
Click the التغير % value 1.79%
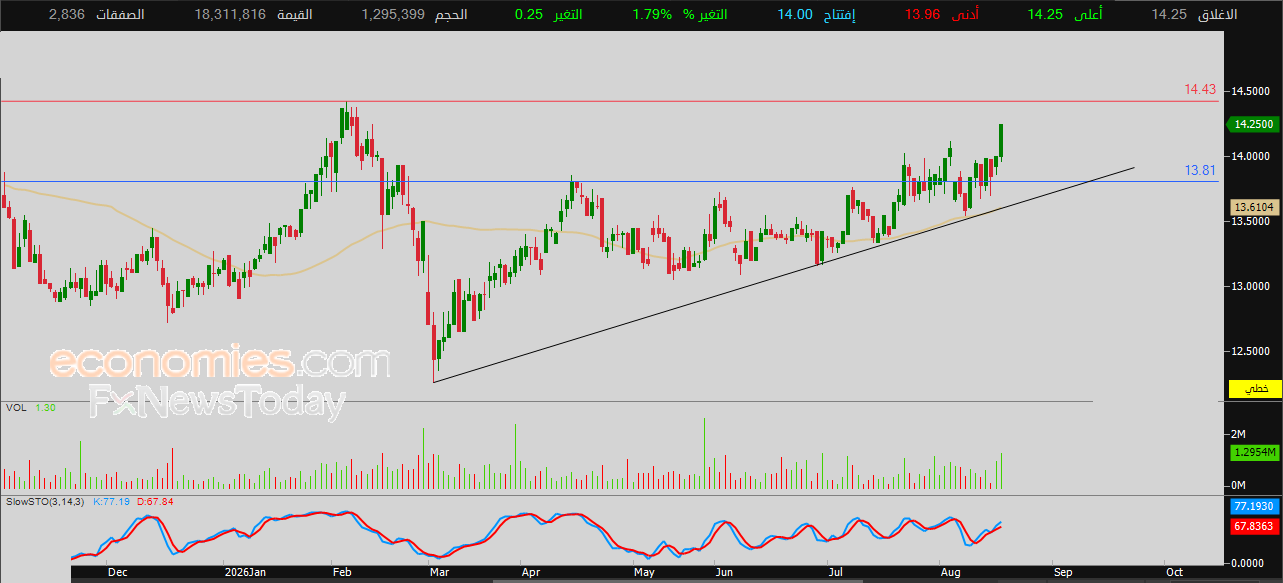[x=651, y=15]
